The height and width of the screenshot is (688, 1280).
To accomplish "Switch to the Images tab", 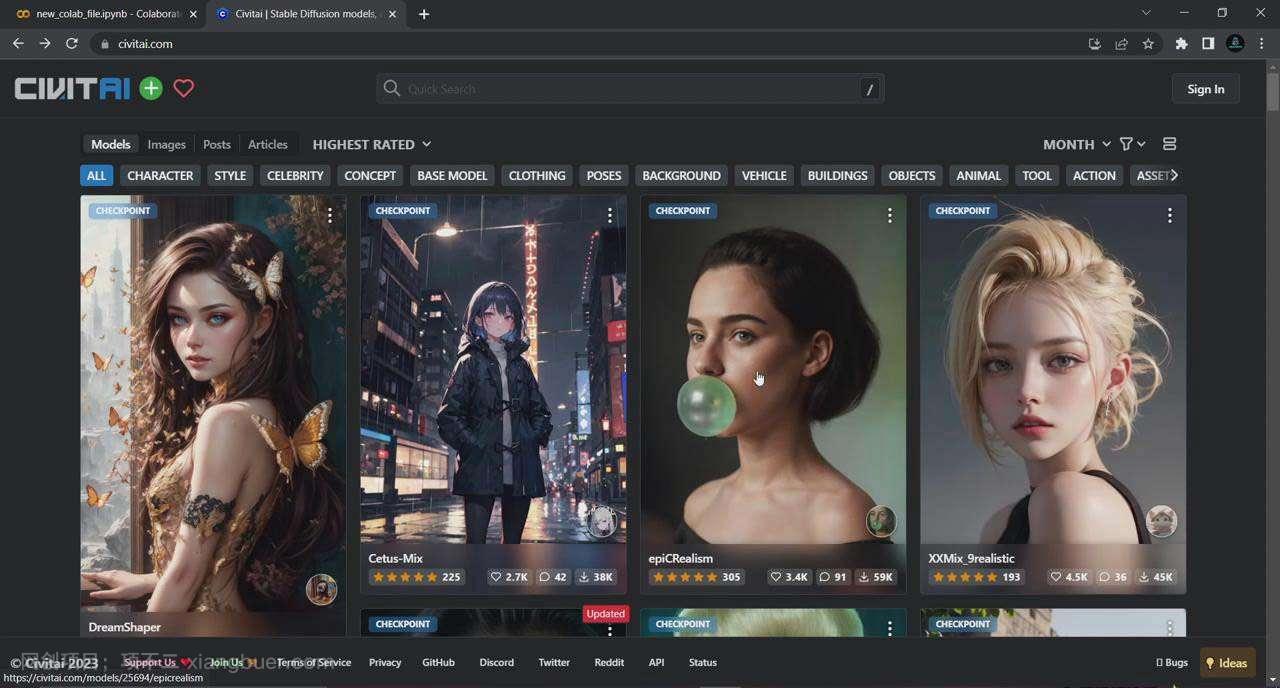I will [x=166, y=144].
